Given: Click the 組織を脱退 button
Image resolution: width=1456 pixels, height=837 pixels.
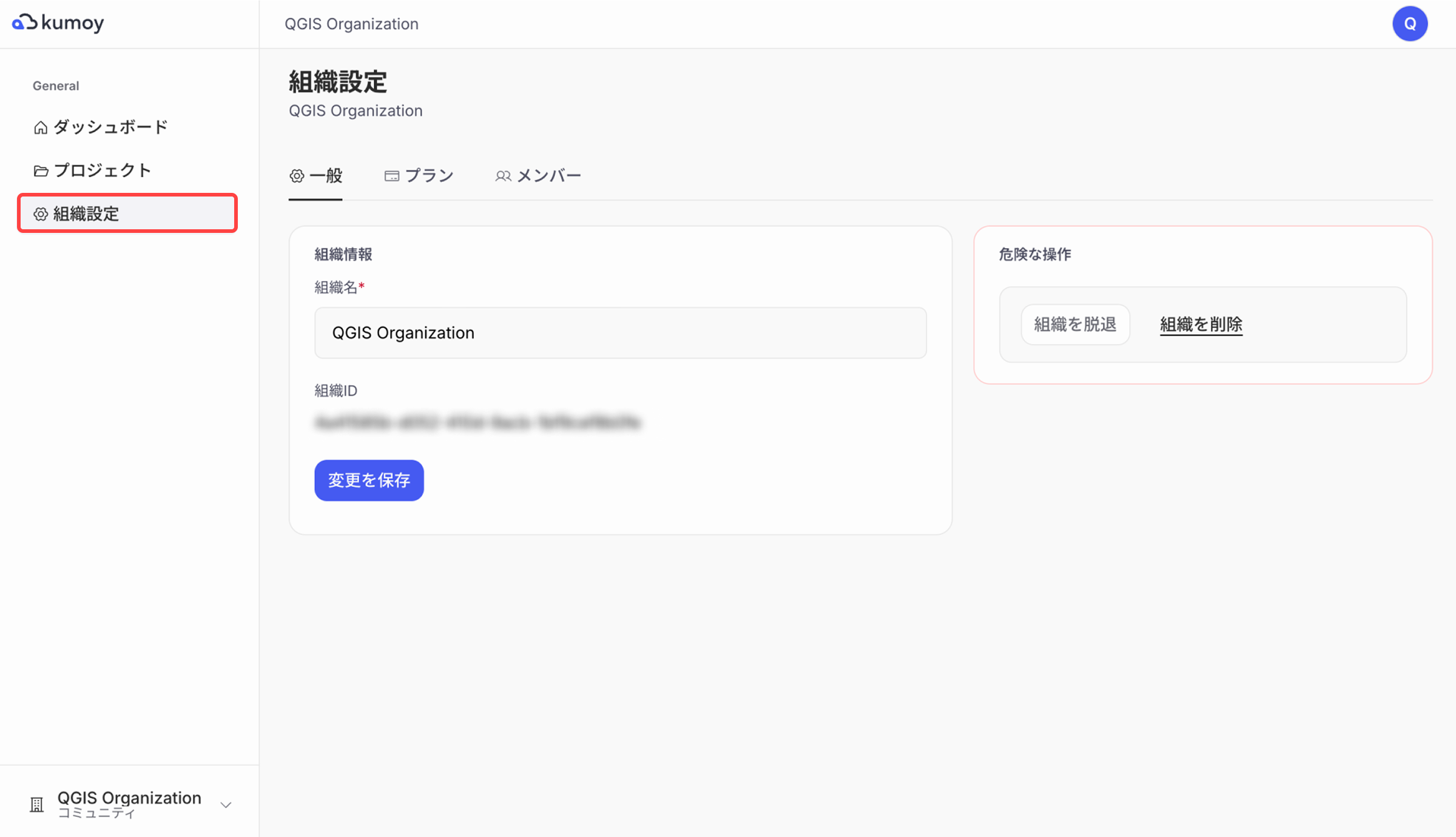Looking at the screenshot, I should (1075, 324).
